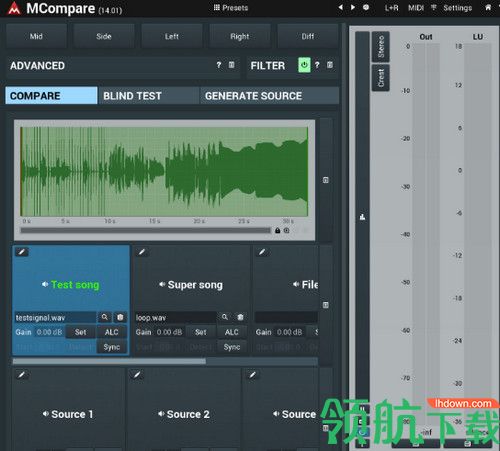Enable ALC in Test song slot

click(x=112, y=332)
